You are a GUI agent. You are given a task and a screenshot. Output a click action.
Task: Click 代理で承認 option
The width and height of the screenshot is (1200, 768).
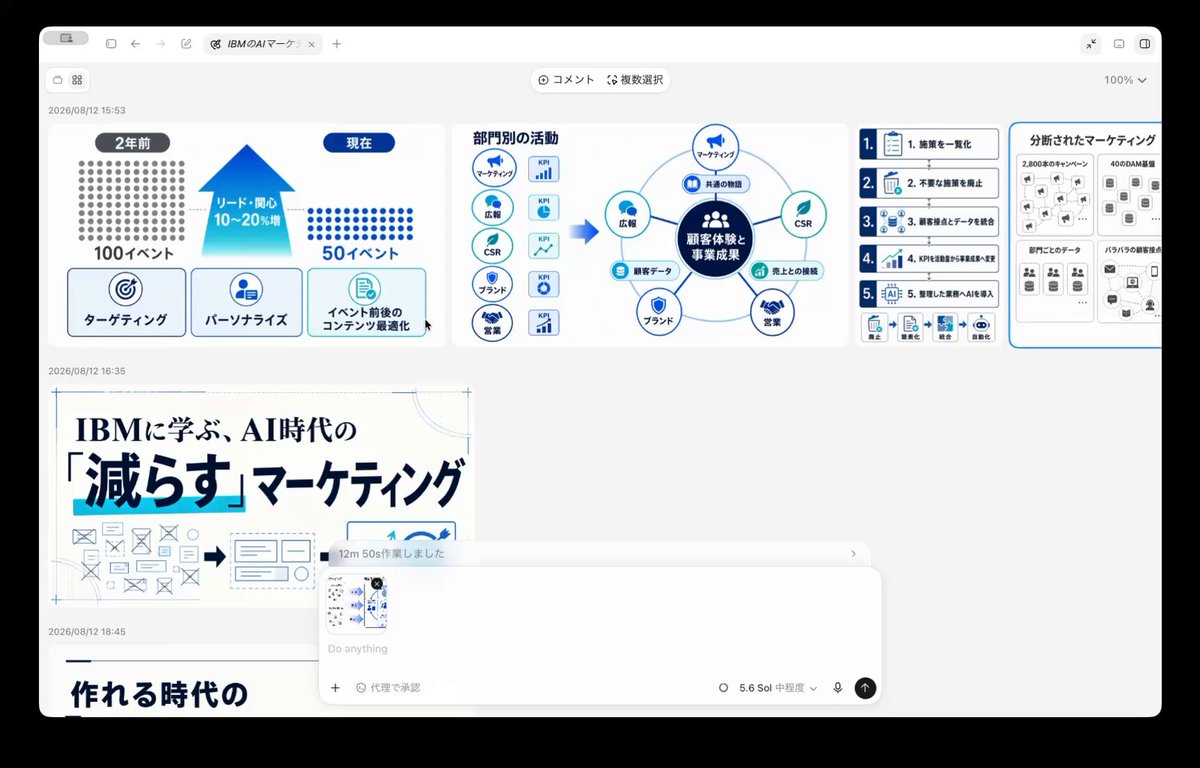388,688
